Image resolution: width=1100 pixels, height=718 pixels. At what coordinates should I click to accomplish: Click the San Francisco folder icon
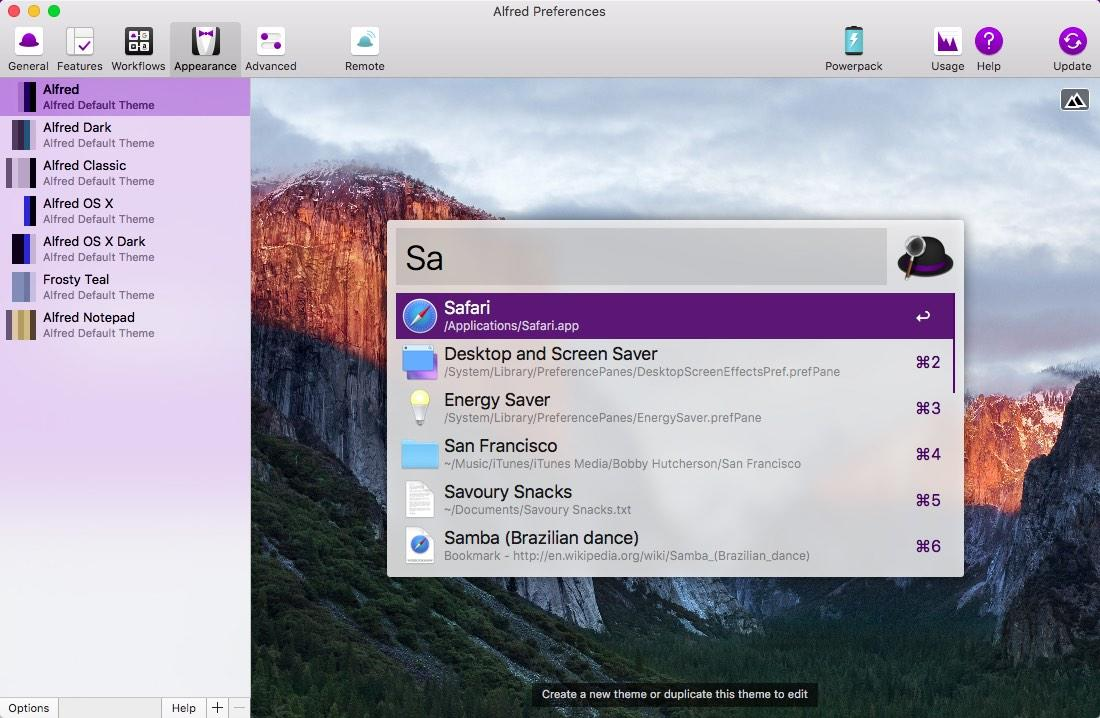[x=420, y=454]
